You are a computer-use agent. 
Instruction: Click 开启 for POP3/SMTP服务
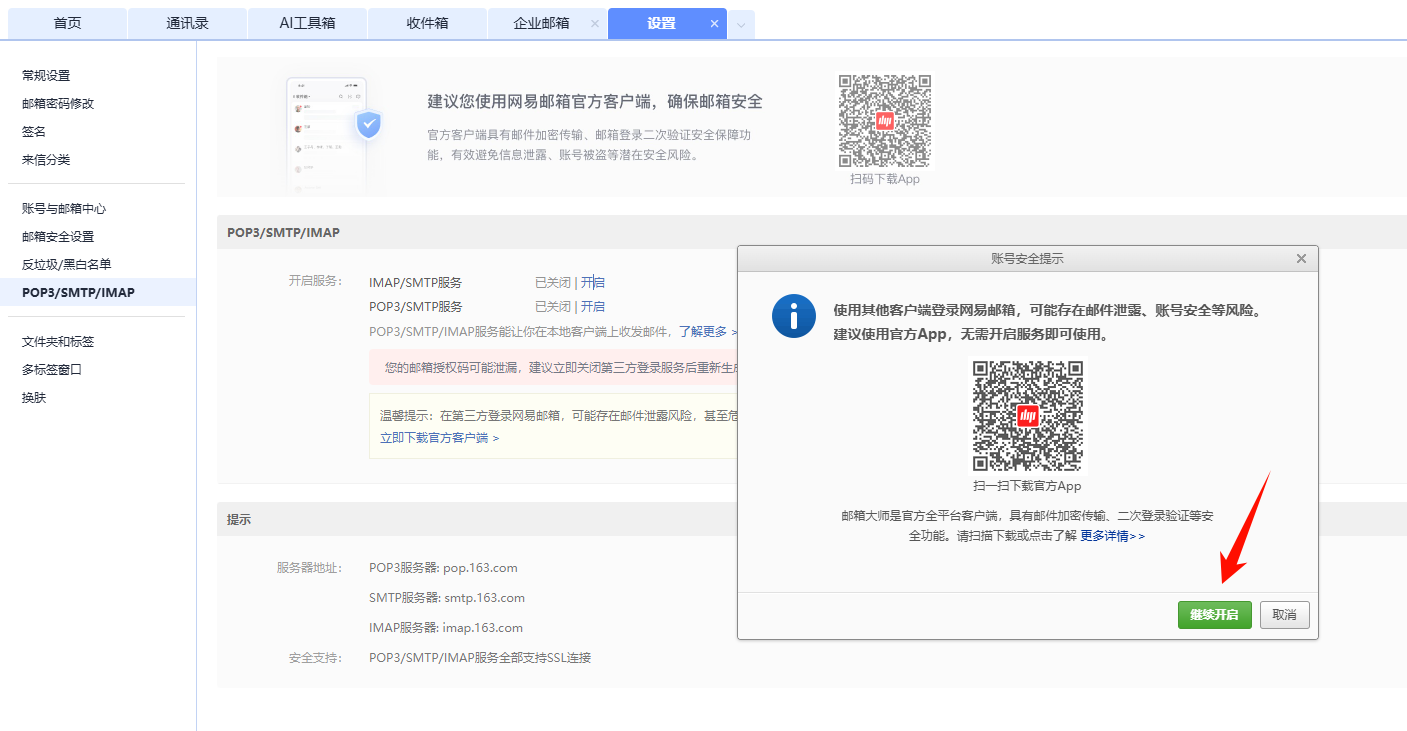(593, 306)
